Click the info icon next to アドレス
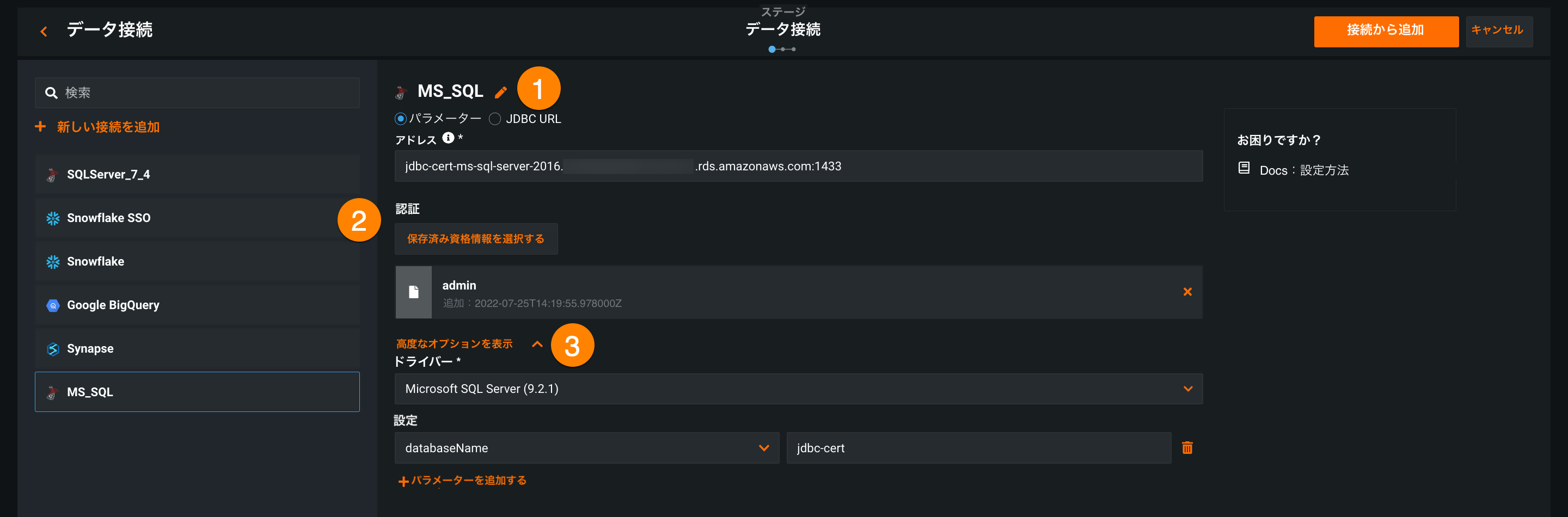 pyautogui.click(x=448, y=138)
